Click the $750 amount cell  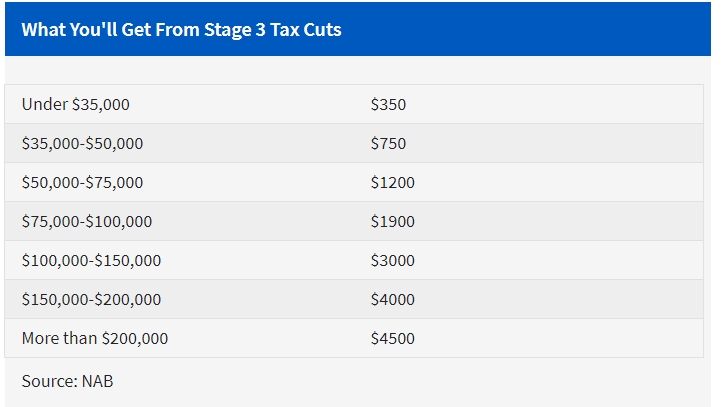[388, 143]
